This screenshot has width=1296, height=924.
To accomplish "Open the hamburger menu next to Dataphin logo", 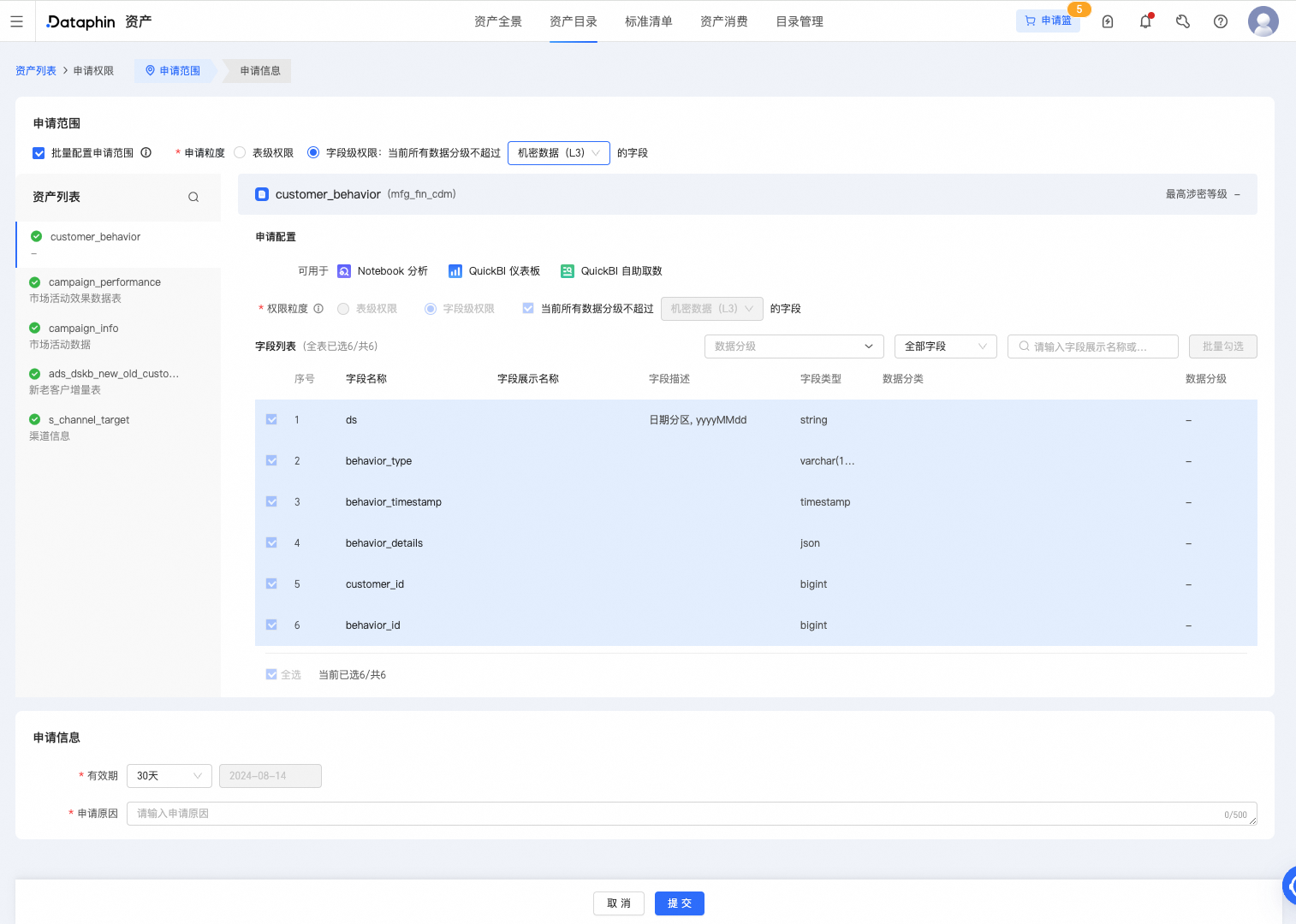I will pyautogui.click(x=16, y=21).
